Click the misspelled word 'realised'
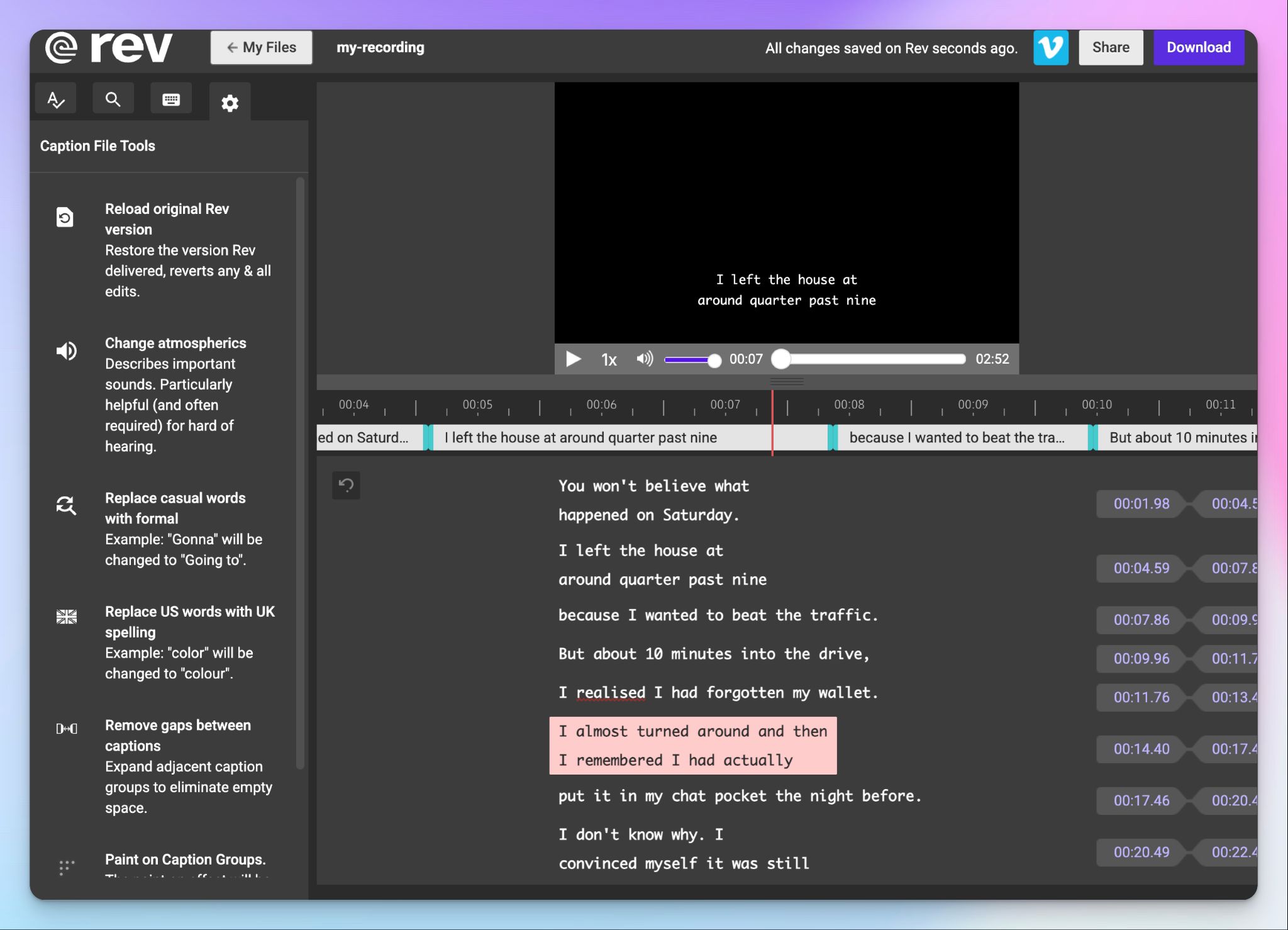The width and height of the screenshot is (1288, 930). coord(611,693)
